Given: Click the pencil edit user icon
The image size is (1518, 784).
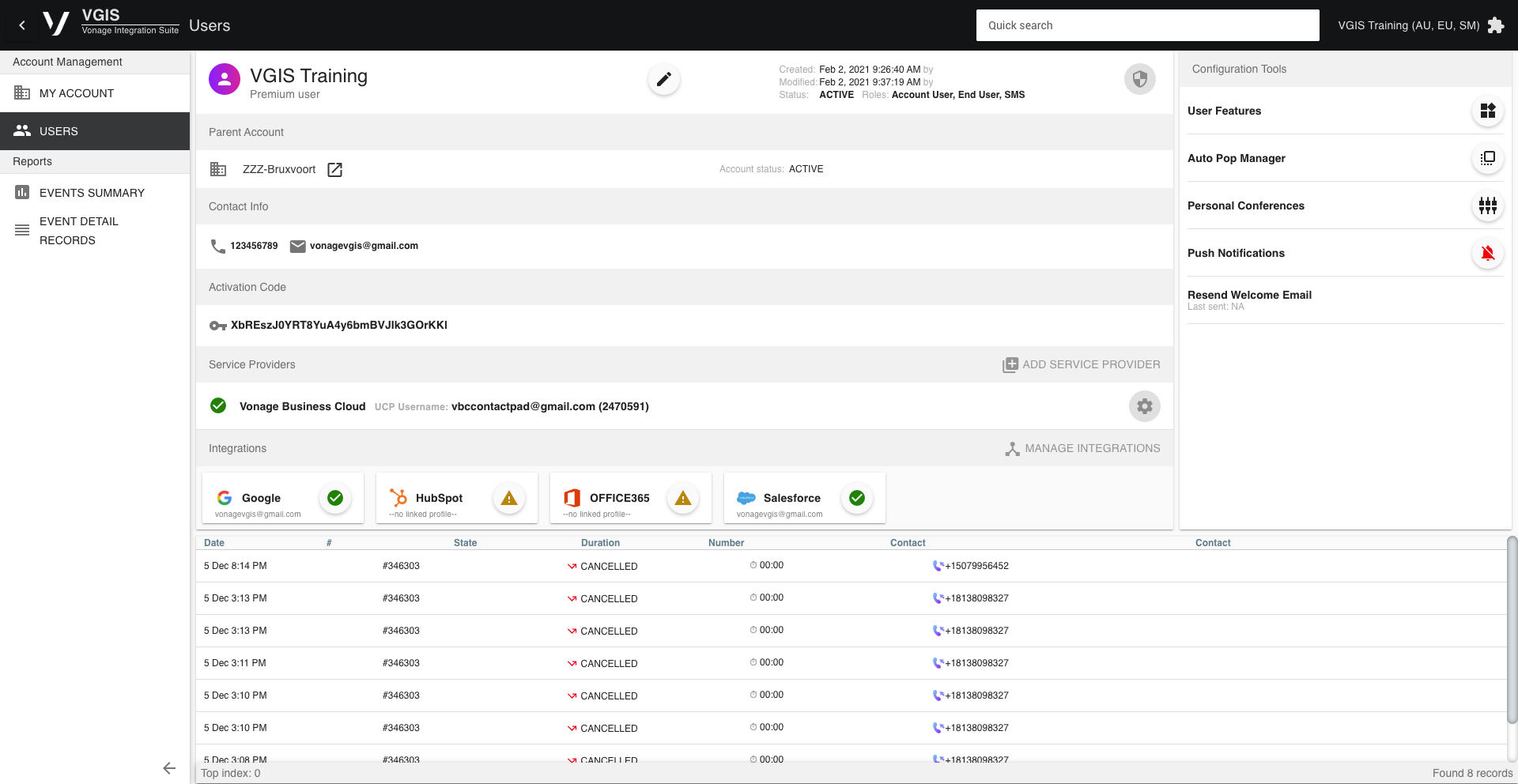Looking at the screenshot, I should click(664, 79).
